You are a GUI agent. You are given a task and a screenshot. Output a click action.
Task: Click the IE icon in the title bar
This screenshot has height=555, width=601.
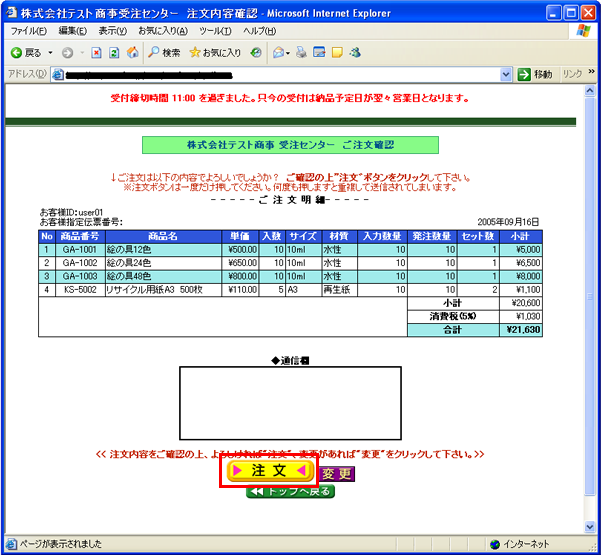coord(11,13)
